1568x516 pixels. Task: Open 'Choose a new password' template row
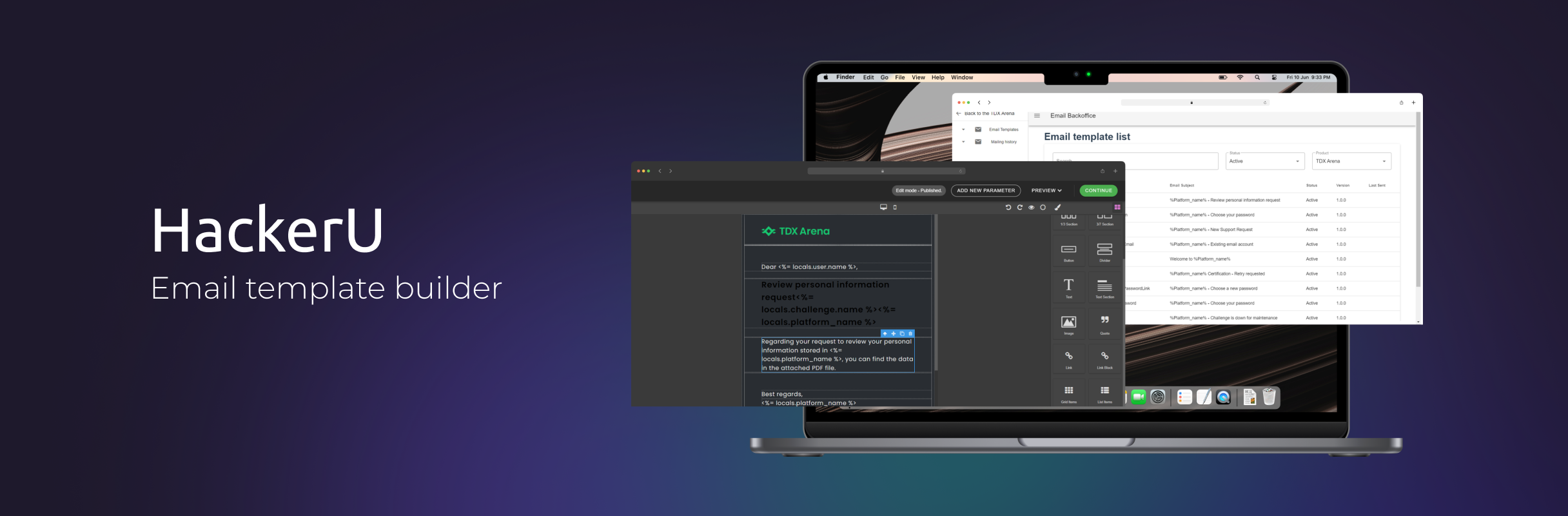(1262, 288)
